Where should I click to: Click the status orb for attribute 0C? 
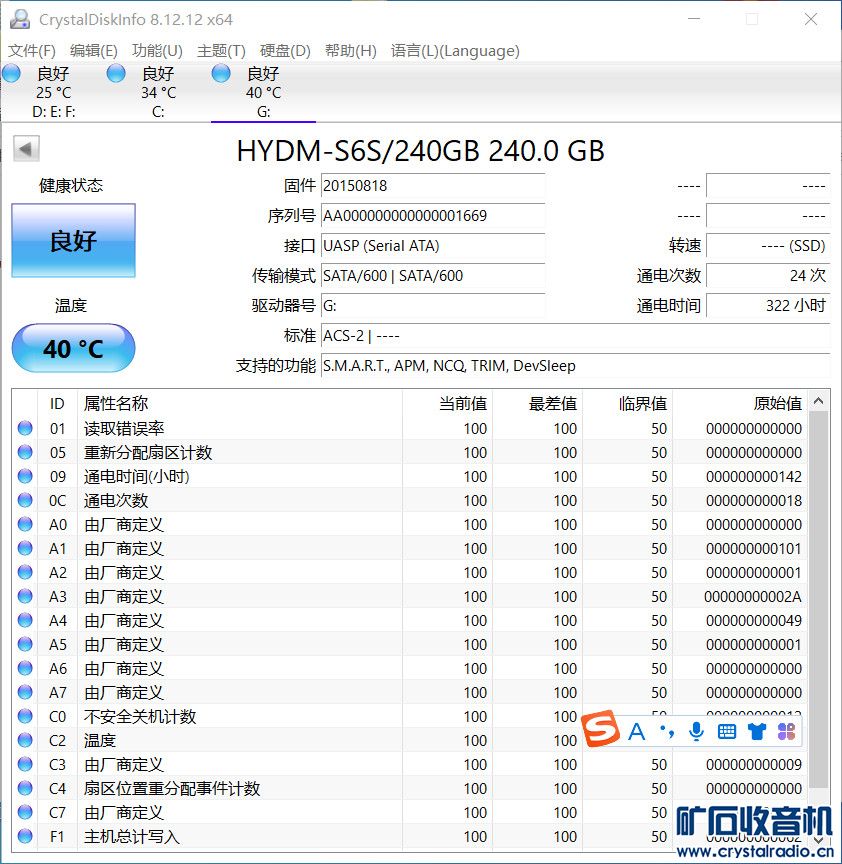25,500
